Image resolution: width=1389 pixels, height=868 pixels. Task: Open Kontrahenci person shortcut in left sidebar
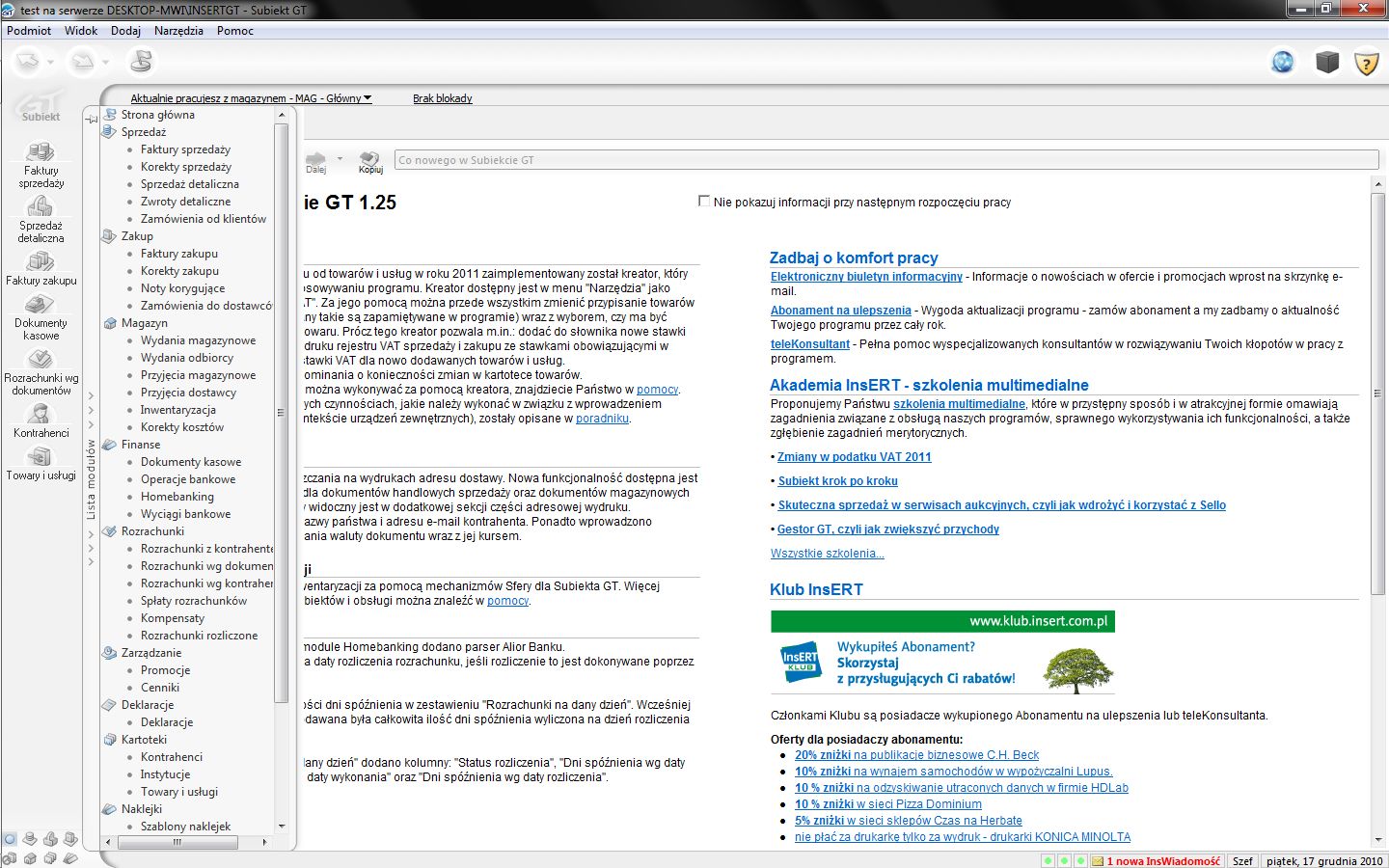pyautogui.click(x=41, y=420)
